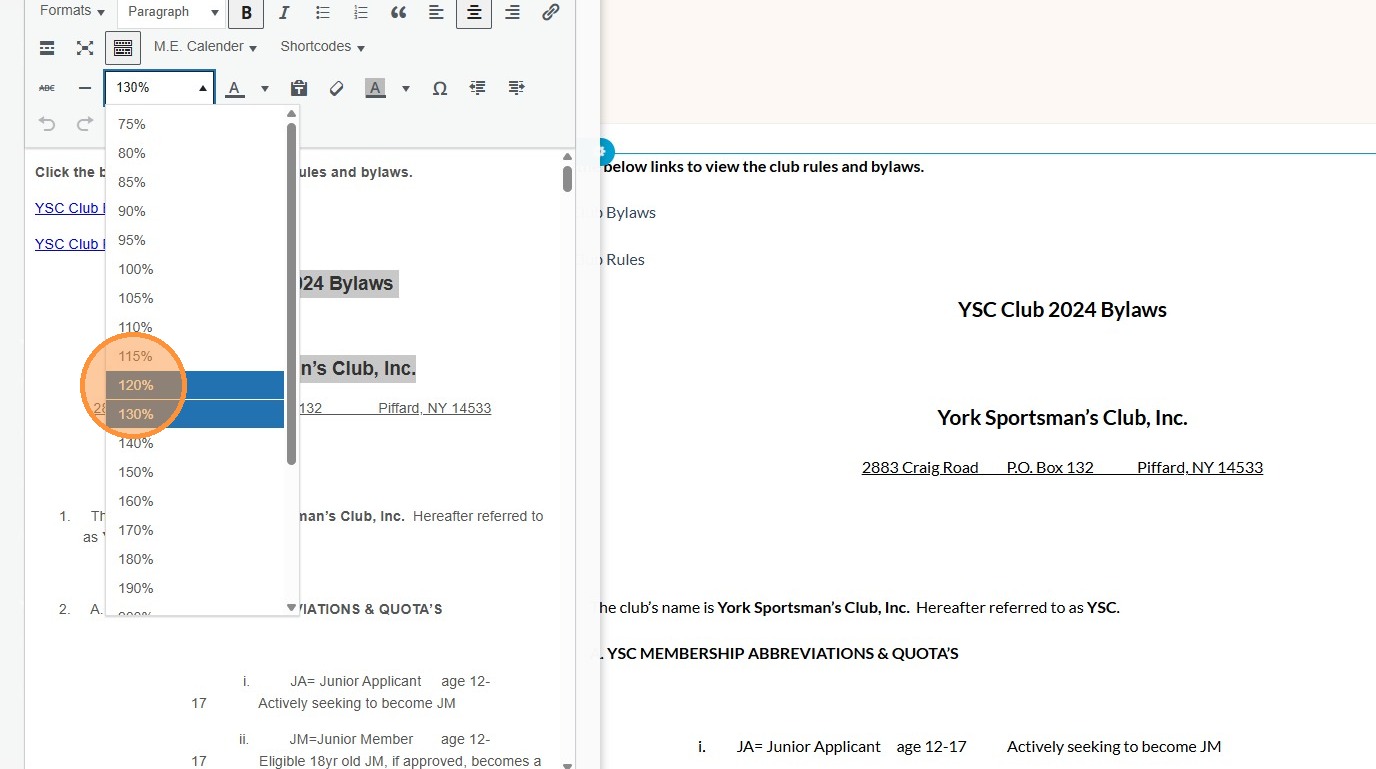The image size is (1376, 769).
Task: Insert a Read More tag
Action: (47, 48)
